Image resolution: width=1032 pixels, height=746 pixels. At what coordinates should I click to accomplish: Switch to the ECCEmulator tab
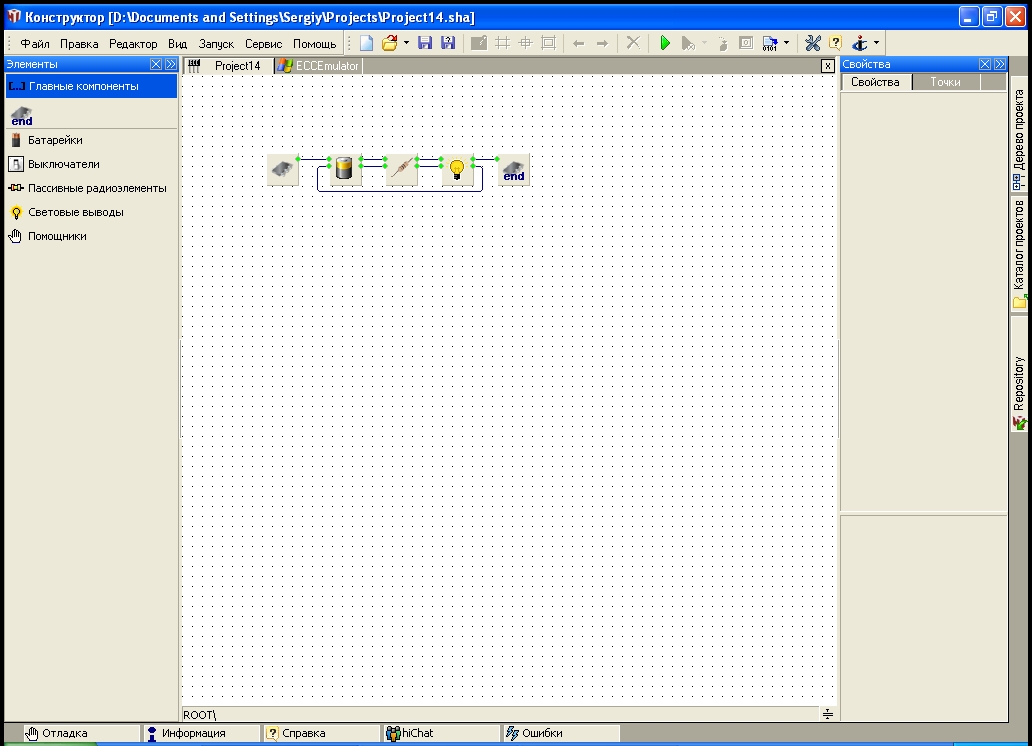[319, 66]
